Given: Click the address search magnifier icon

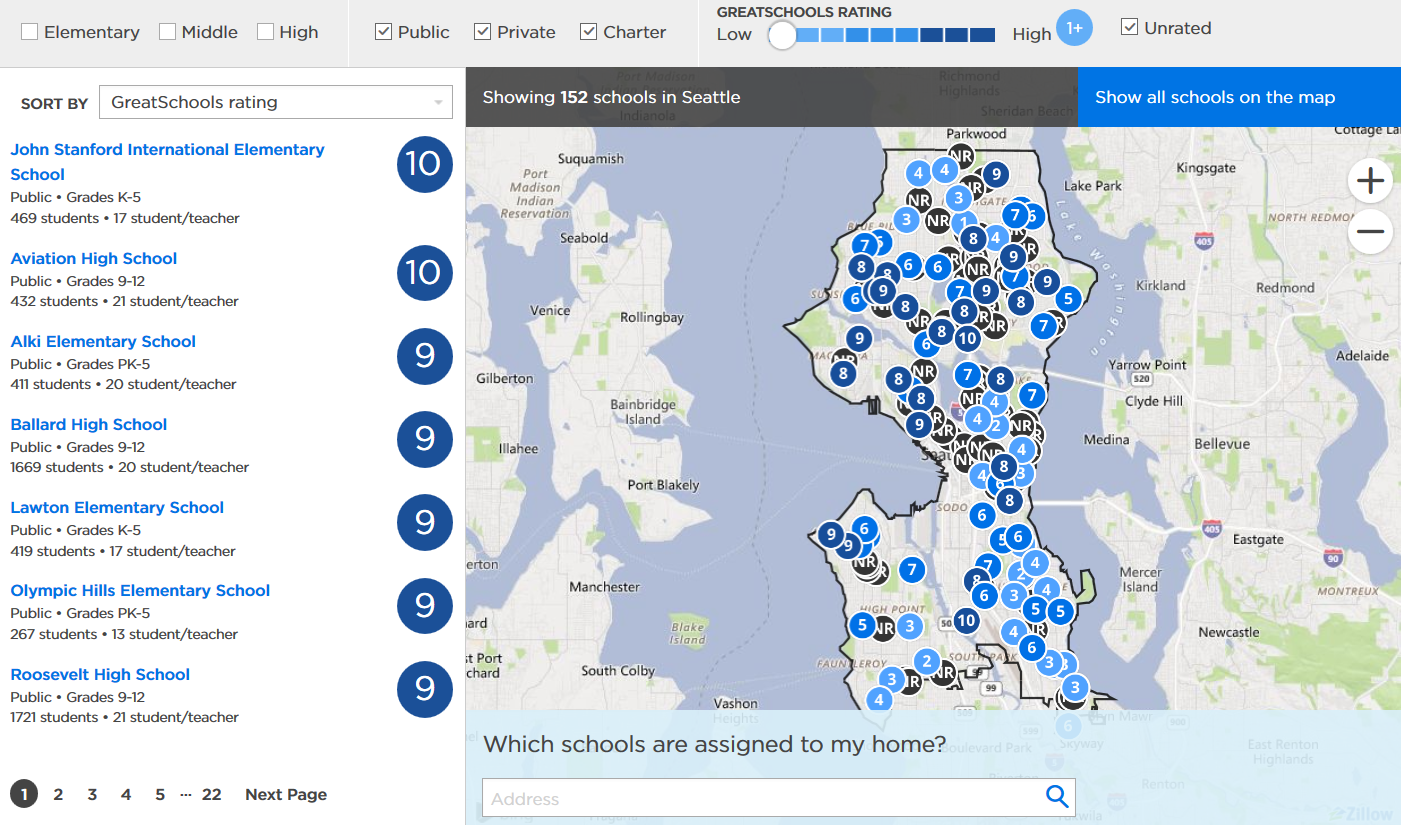Looking at the screenshot, I should (1056, 796).
